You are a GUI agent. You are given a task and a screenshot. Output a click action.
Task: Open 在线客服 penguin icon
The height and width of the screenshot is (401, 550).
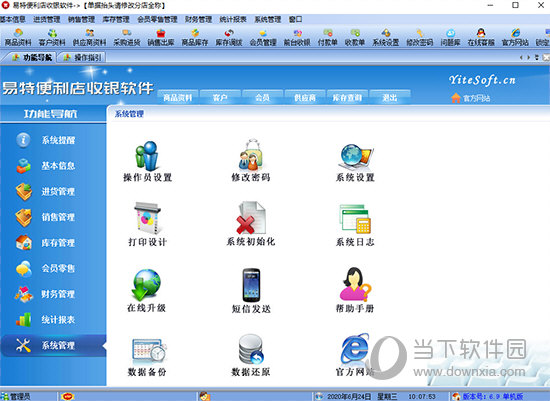(481, 38)
